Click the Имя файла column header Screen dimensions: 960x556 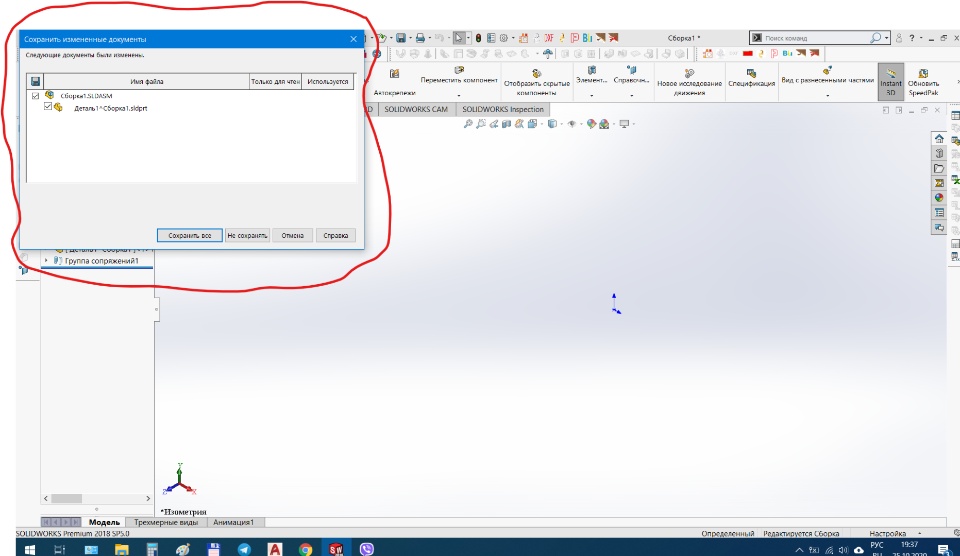coord(146,81)
